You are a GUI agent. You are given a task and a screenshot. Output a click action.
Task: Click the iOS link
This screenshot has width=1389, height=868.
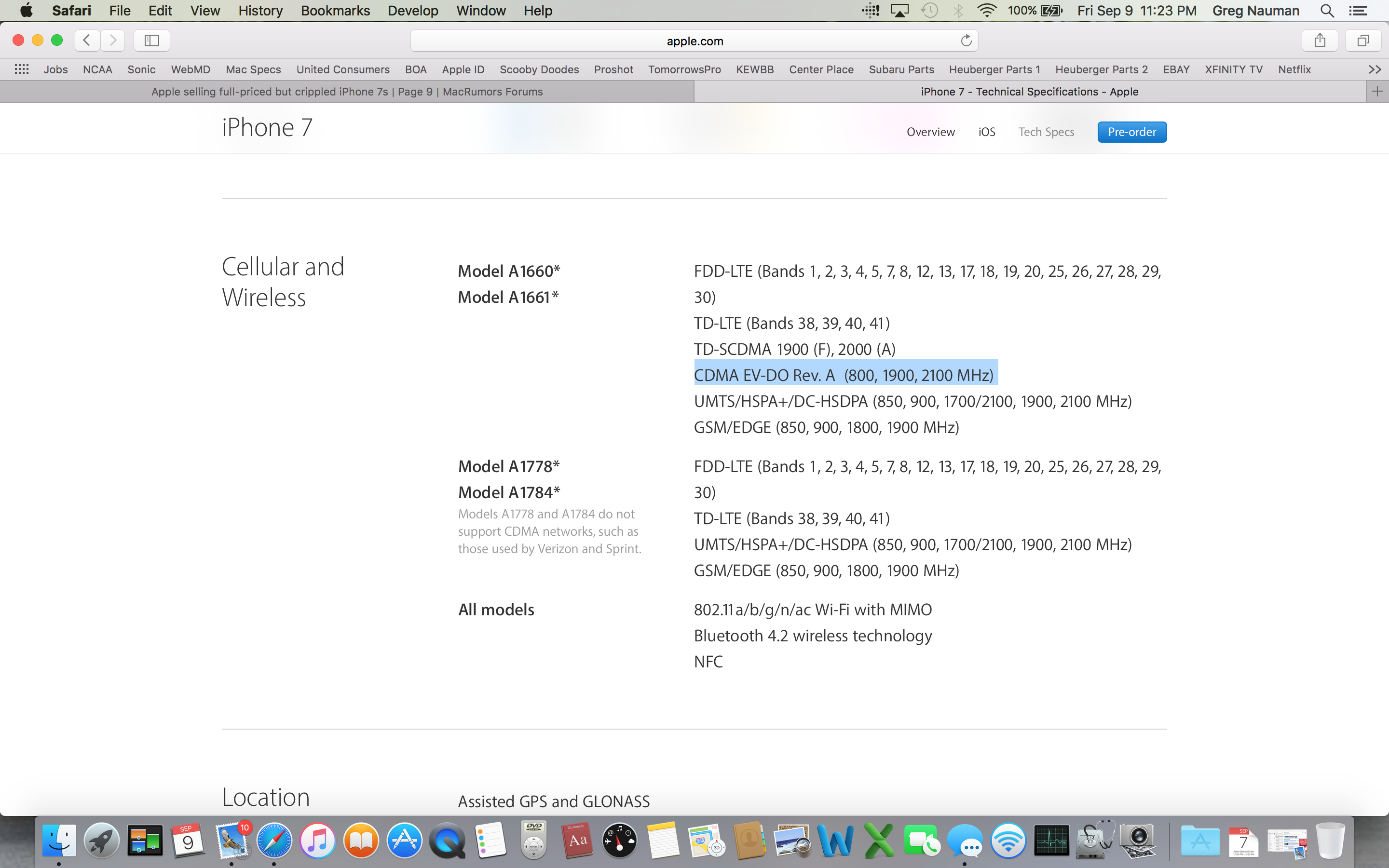pyautogui.click(x=987, y=132)
